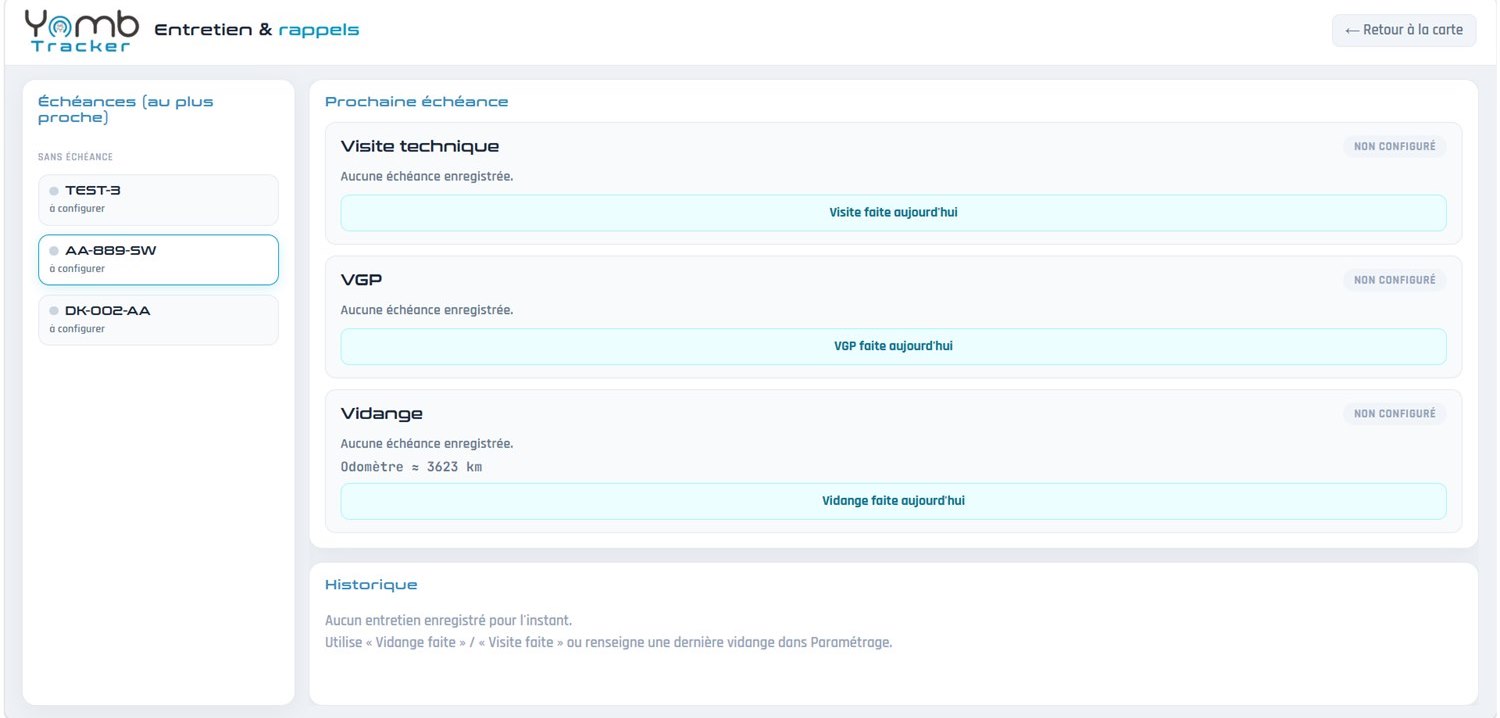The height and width of the screenshot is (718, 1500).
Task: Click the Échéances (au plus proche) title
Action: 126,109
